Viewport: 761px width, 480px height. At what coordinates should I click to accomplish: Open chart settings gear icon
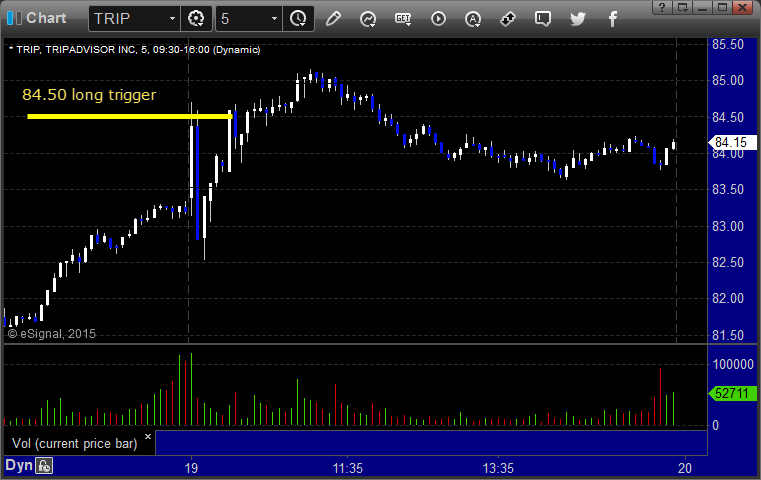196,19
